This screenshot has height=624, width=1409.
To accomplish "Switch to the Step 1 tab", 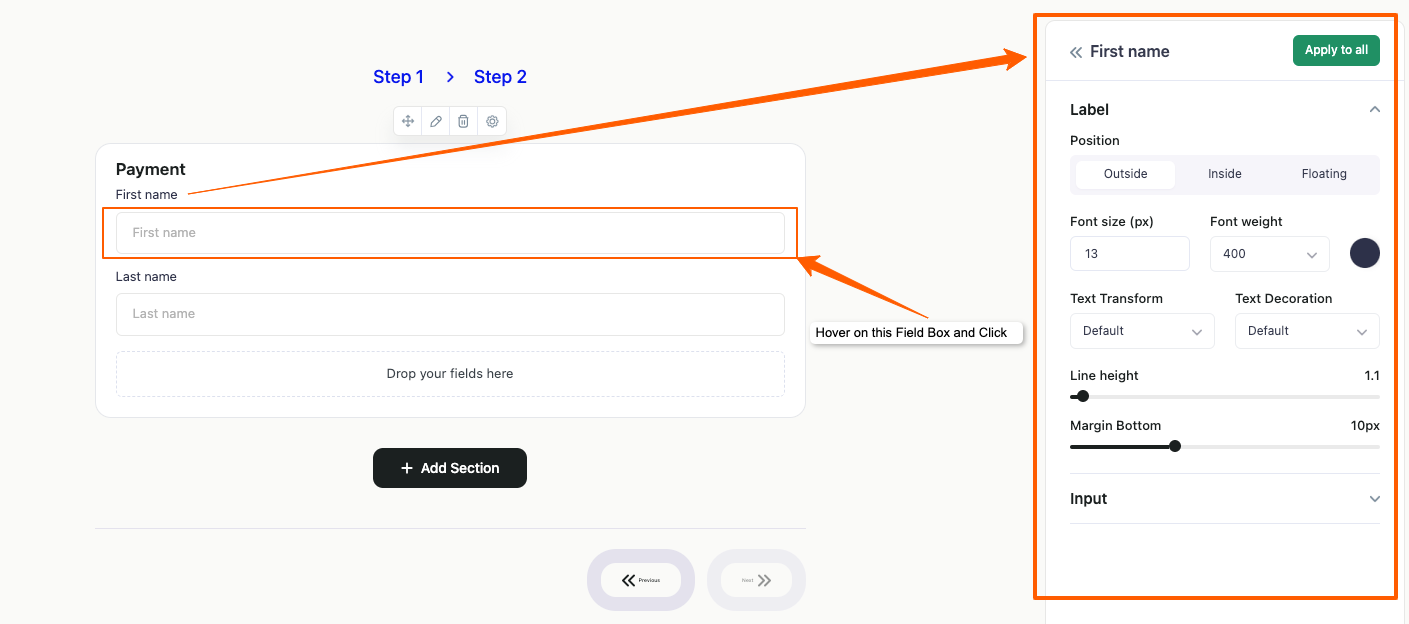I will click(398, 77).
